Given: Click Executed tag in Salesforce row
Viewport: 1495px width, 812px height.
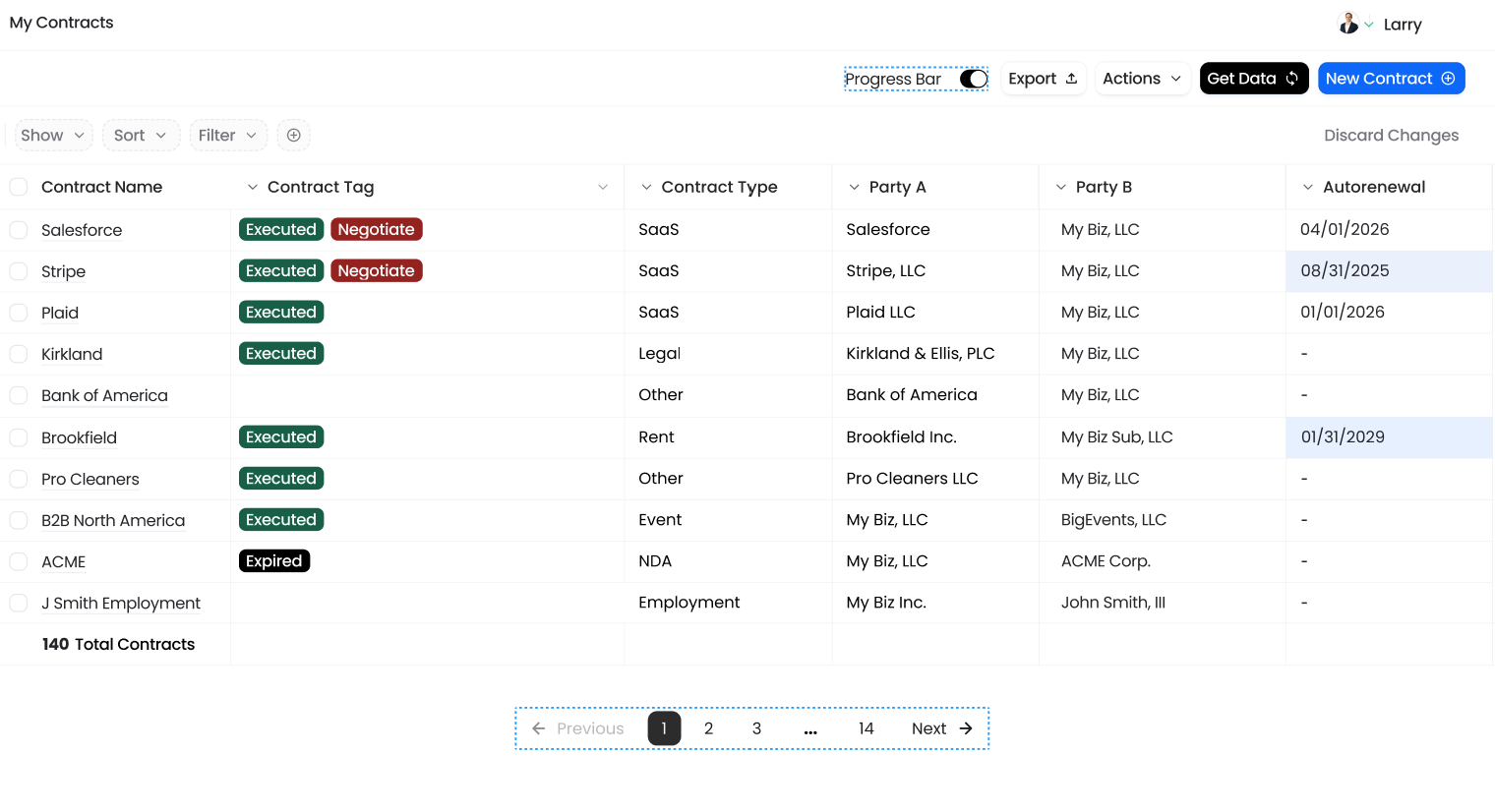Looking at the screenshot, I should coord(281,229).
